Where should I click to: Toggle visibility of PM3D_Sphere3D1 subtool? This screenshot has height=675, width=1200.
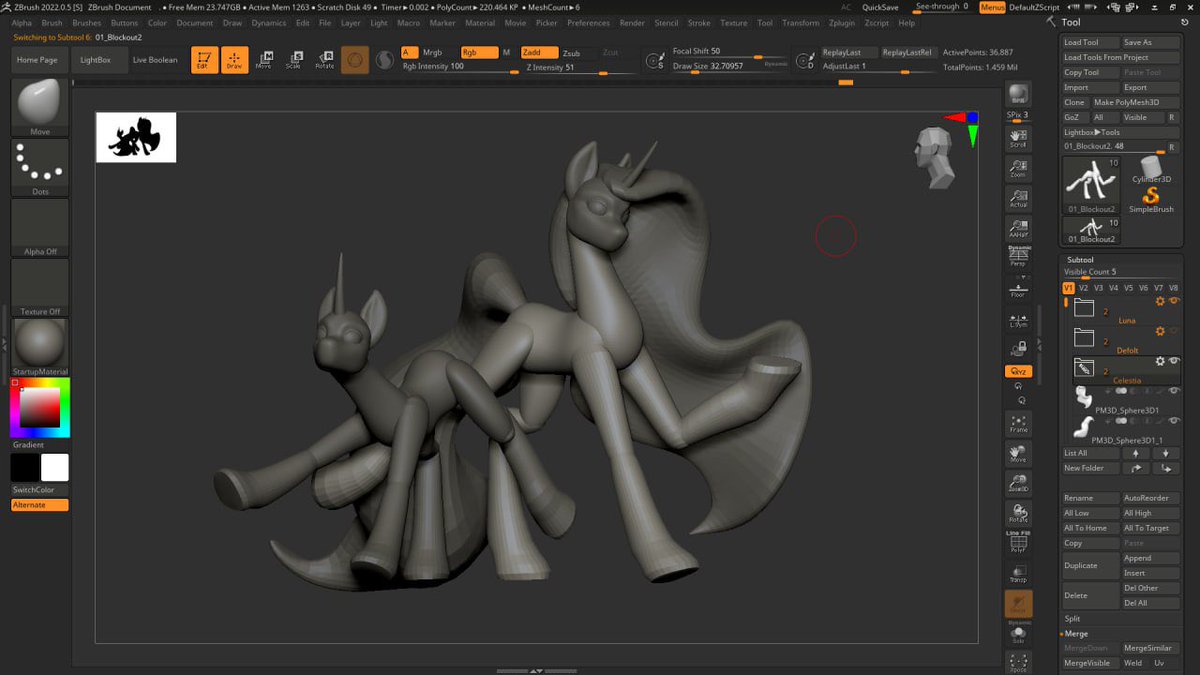[1174, 392]
